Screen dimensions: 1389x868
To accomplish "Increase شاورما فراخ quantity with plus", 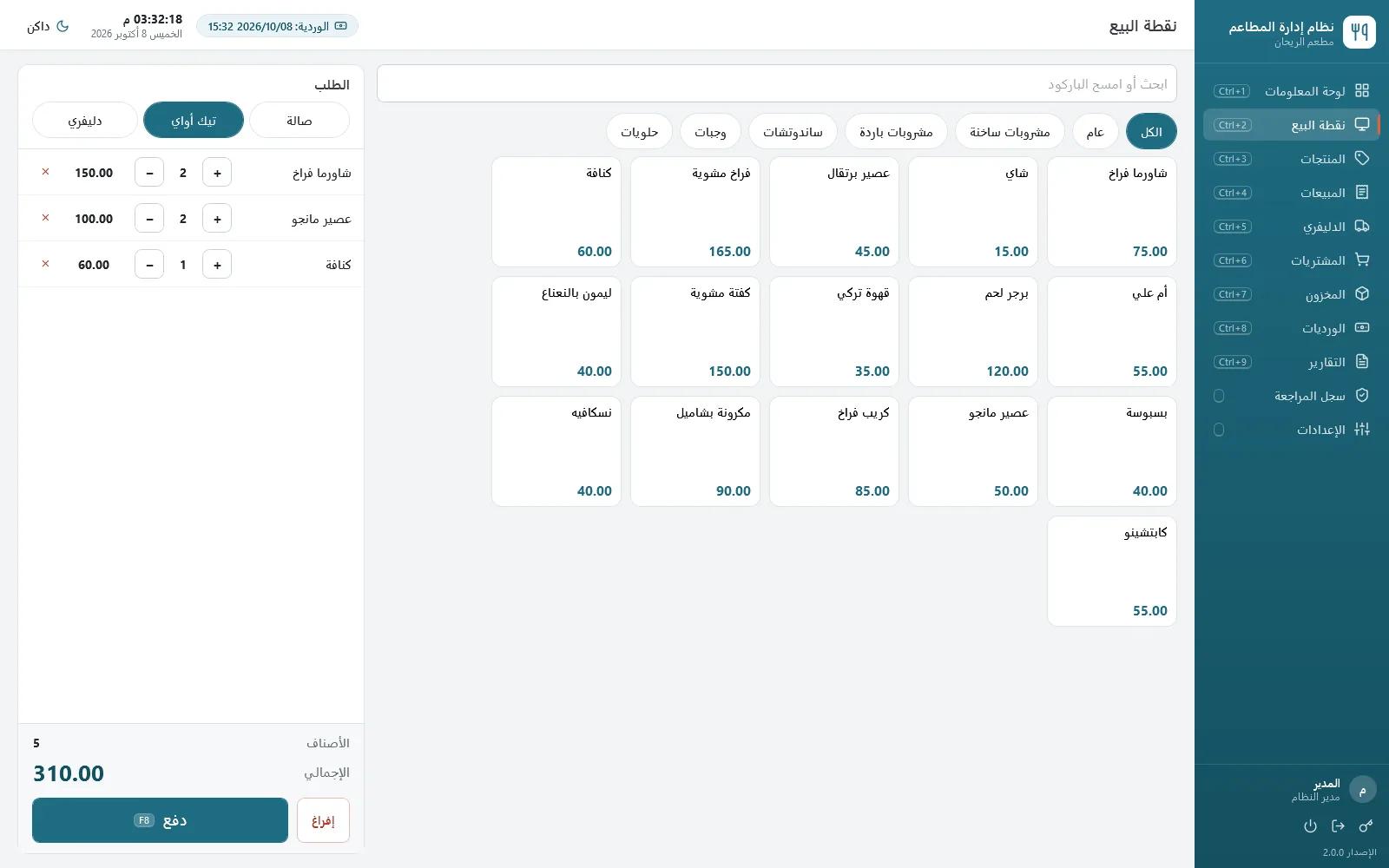I will [217, 173].
